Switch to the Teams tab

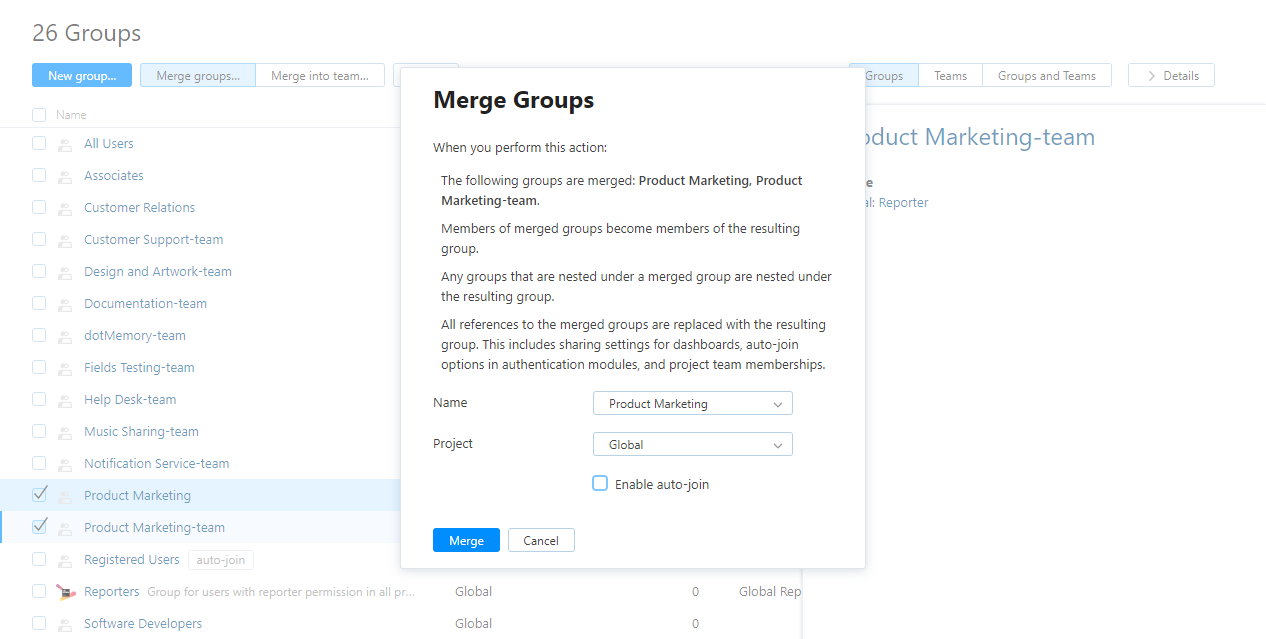(950, 76)
